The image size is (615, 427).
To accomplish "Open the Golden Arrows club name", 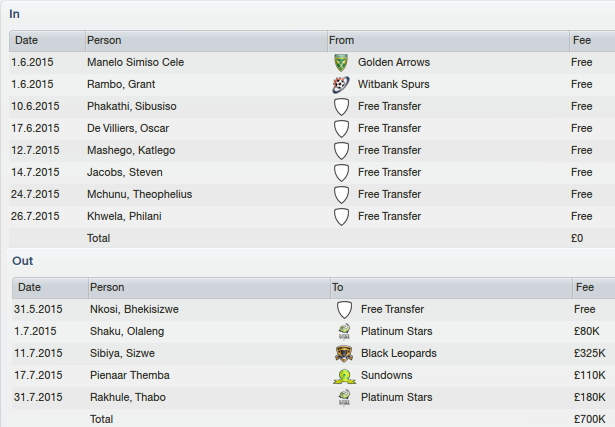I will point(394,62).
